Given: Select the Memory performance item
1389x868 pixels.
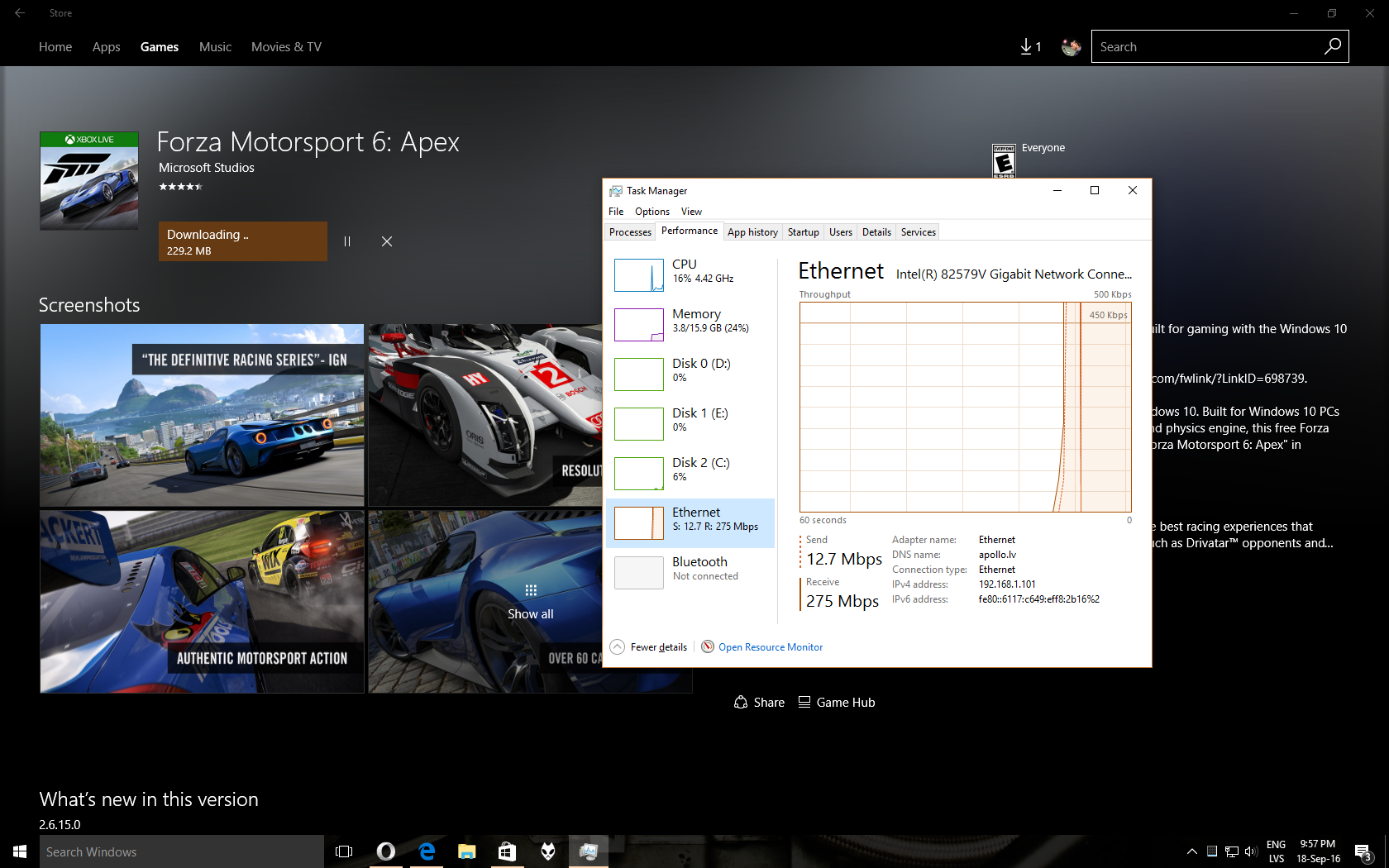Looking at the screenshot, I should pos(690,324).
